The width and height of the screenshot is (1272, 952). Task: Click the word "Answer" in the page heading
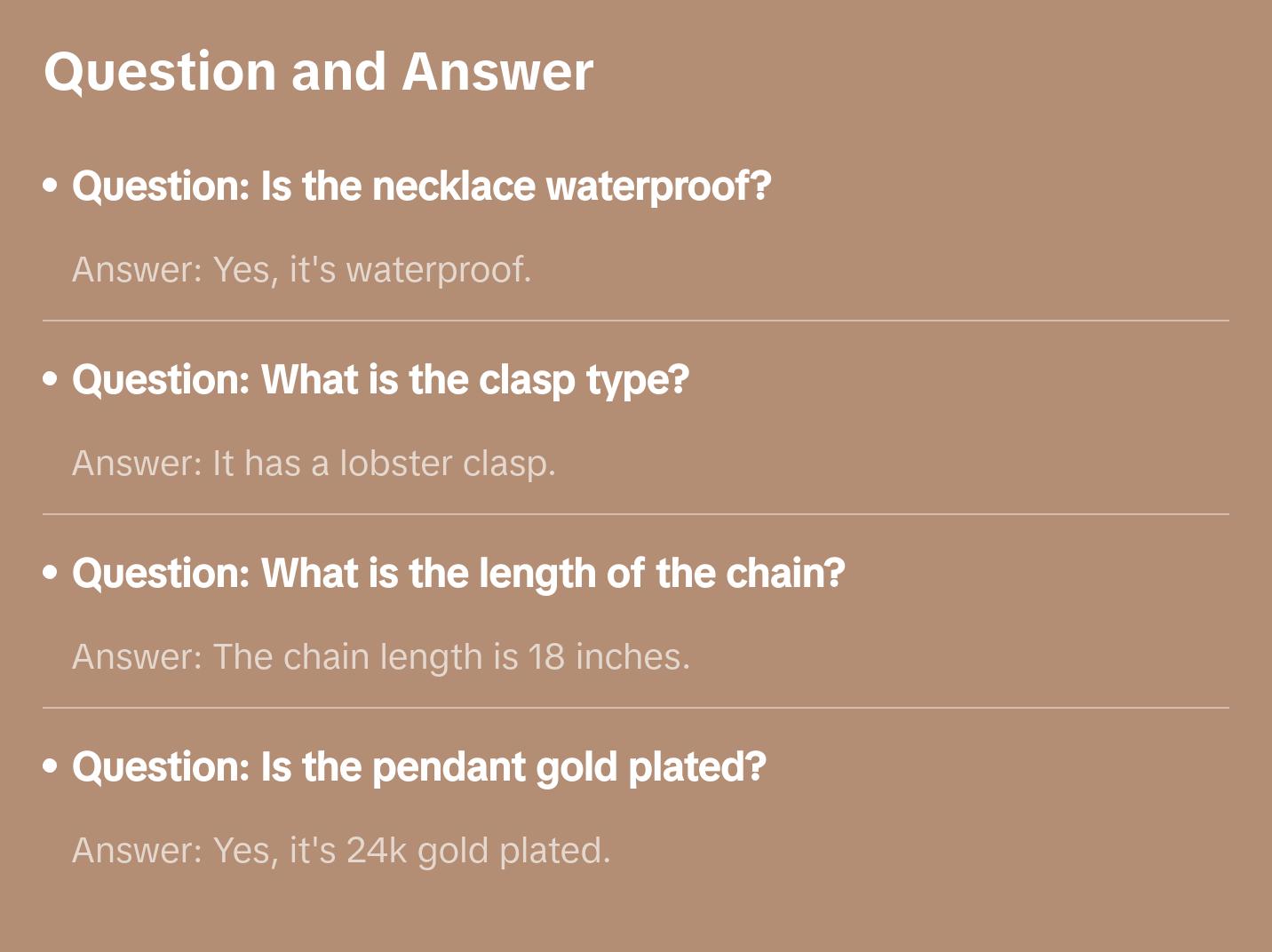[497, 71]
